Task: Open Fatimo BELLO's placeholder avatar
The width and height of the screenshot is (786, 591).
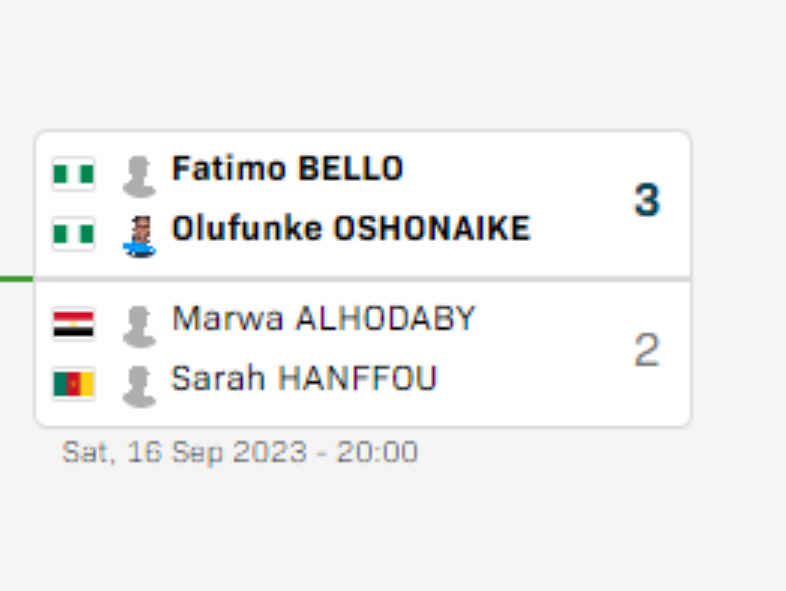Action: [x=139, y=176]
